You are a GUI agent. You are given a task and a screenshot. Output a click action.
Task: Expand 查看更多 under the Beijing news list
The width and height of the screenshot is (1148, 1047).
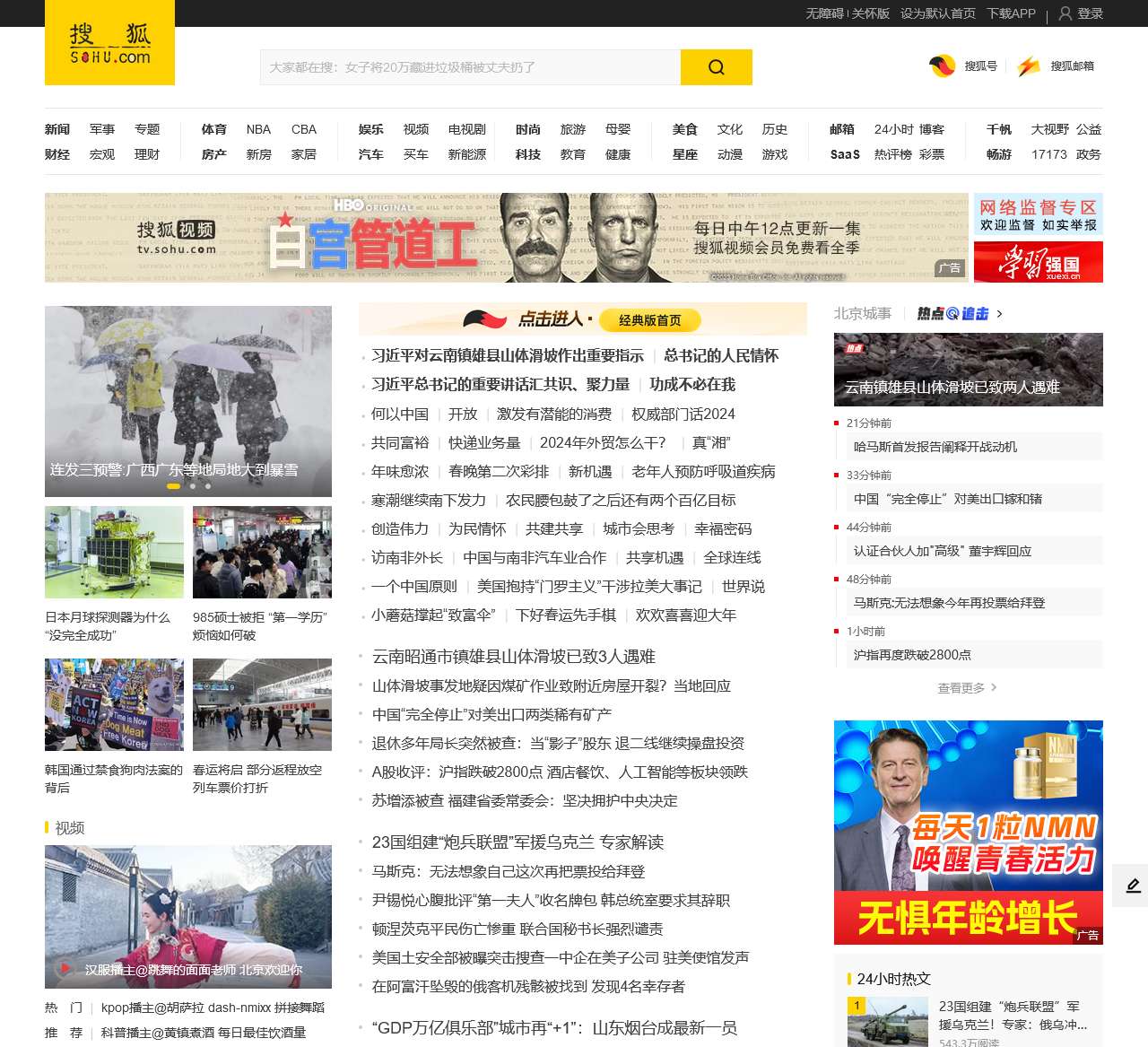tap(963, 688)
